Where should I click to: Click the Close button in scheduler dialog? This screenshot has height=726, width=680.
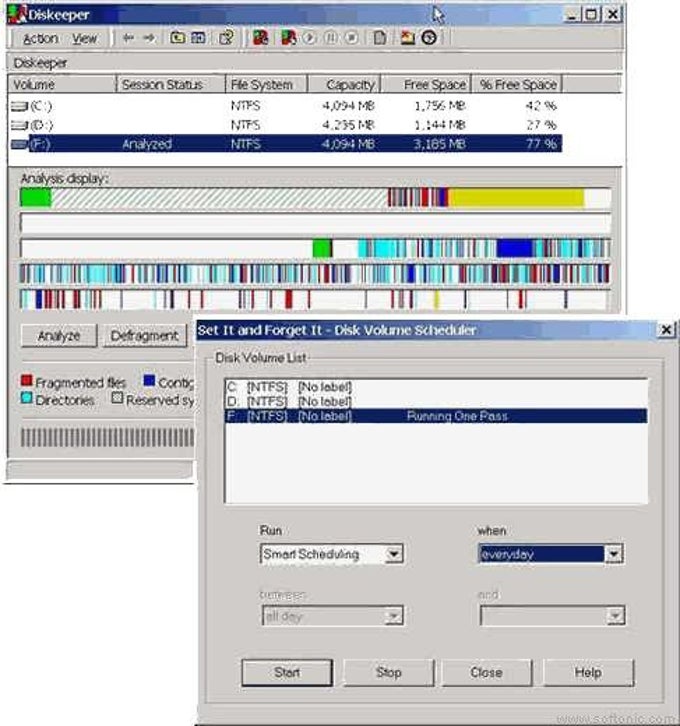pos(487,672)
